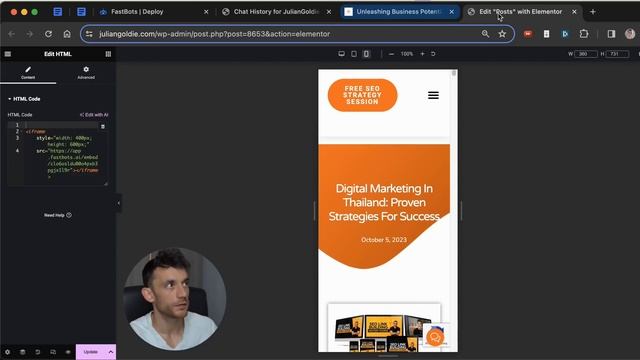The height and width of the screenshot is (360, 640).
Task: Click the second pinned document tab
Action: [x=81, y=12]
